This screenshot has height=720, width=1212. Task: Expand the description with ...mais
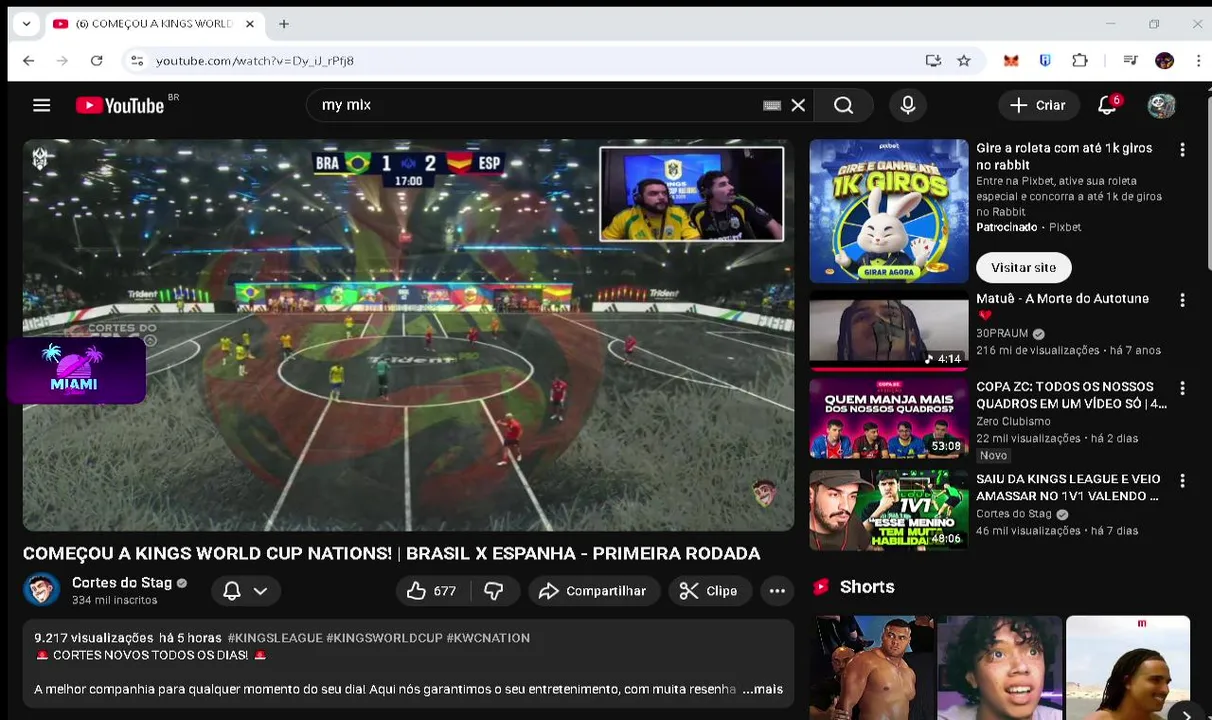coord(762,689)
